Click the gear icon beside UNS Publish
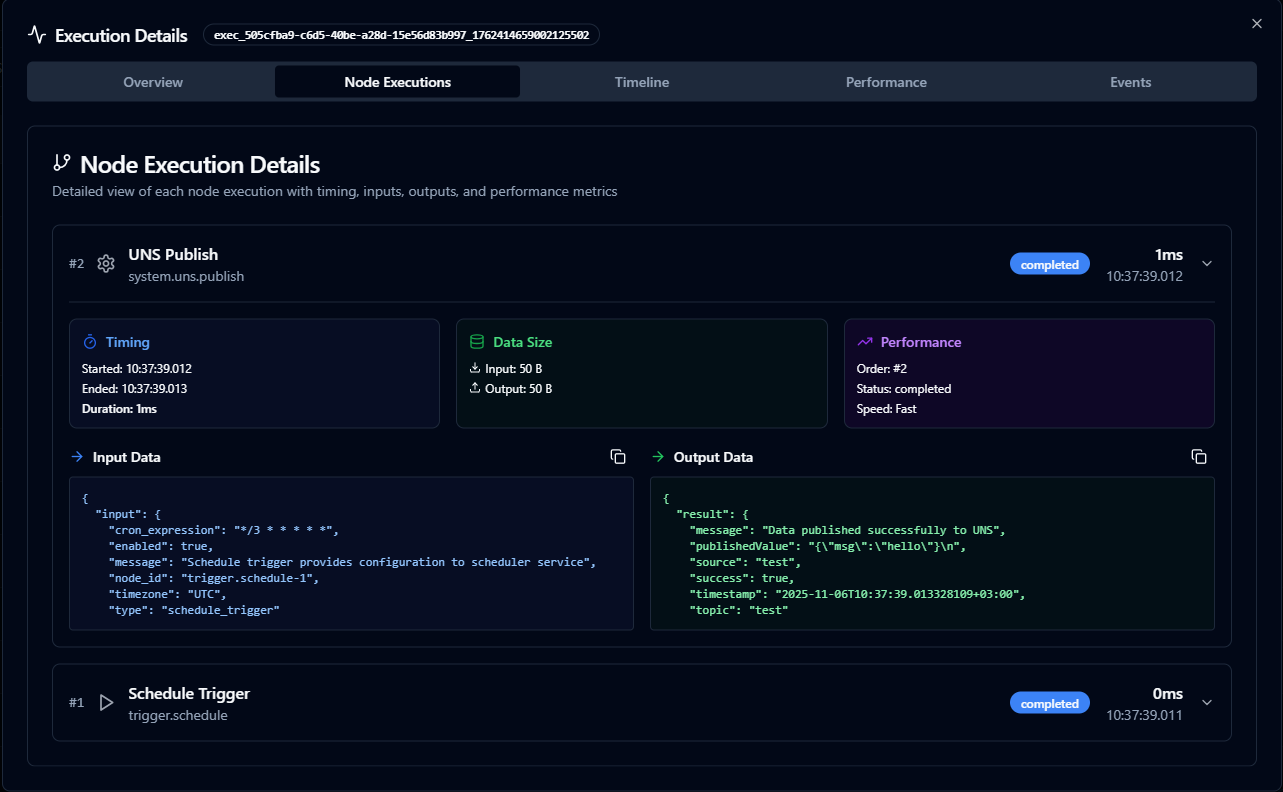This screenshot has height=792, width=1283. 106,264
